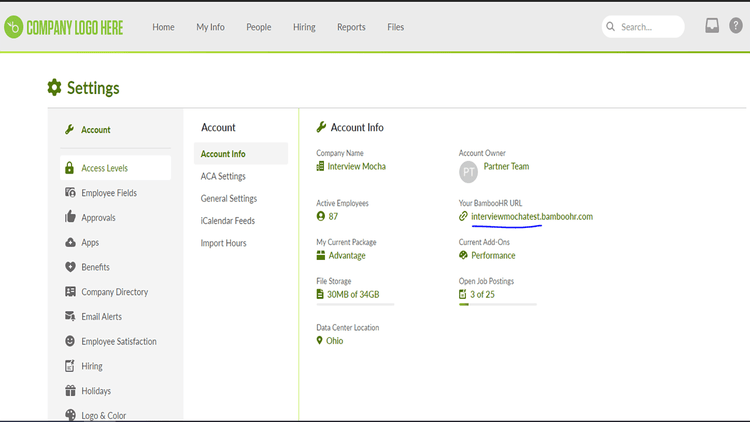Click the Performance add-on icon
This screenshot has width=750, height=422.
[x=463, y=255]
